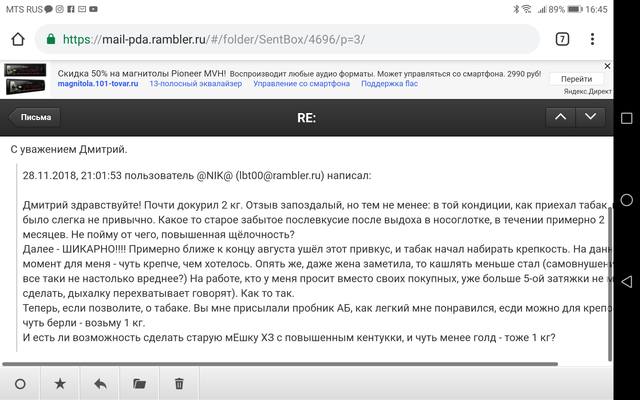640x400 pixels.
Task: Click the text 'С уважением Дмитрий.'
Action: [69, 149]
